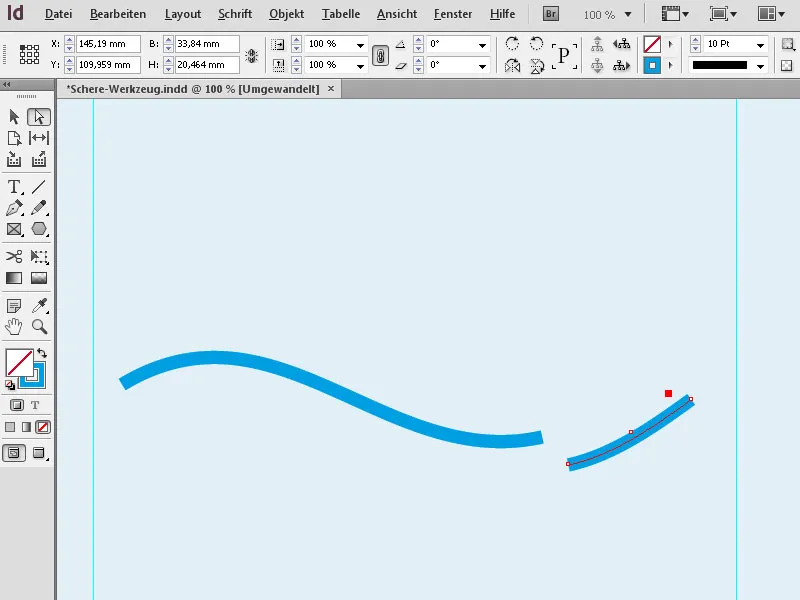Toggle constrain width and height proportions

(251, 56)
